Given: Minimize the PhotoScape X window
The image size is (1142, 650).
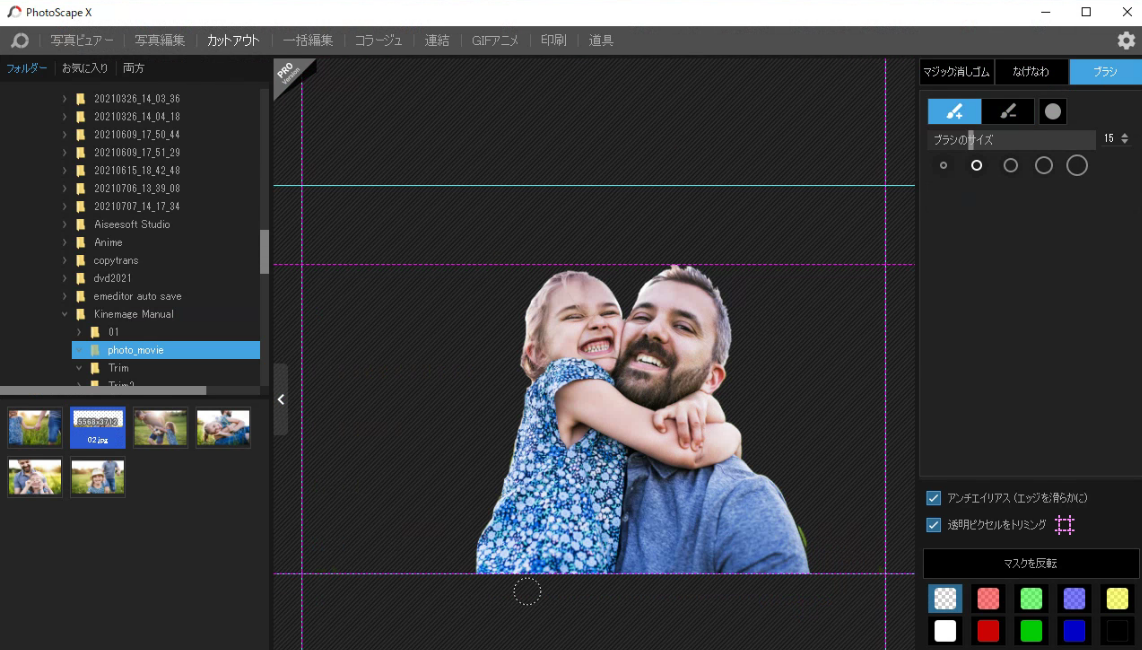Looking at the screenshot, I should pyautogui.click(x=1046, y=12).
